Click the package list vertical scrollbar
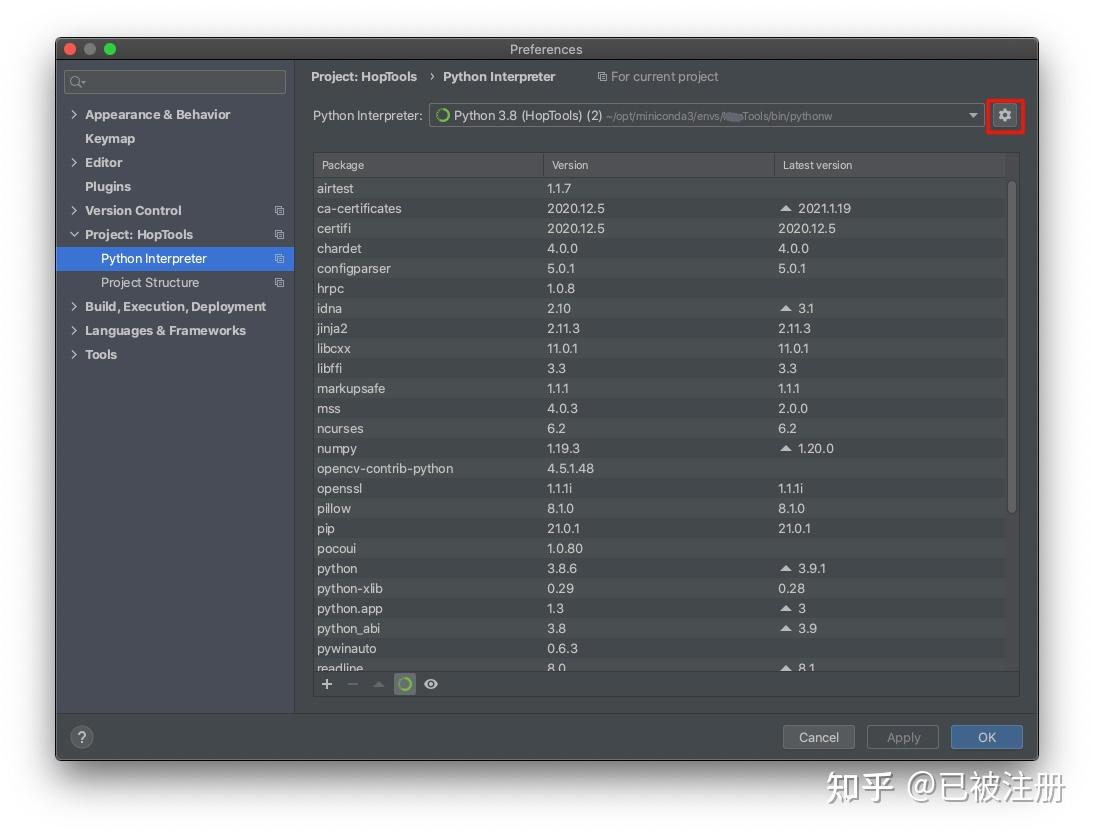 pyautogui.click(x=1012, y=347)
